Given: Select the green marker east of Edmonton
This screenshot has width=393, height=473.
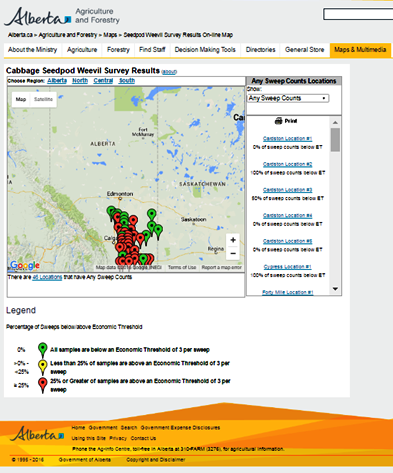Looking at the screenshot, I should point(152,214).
